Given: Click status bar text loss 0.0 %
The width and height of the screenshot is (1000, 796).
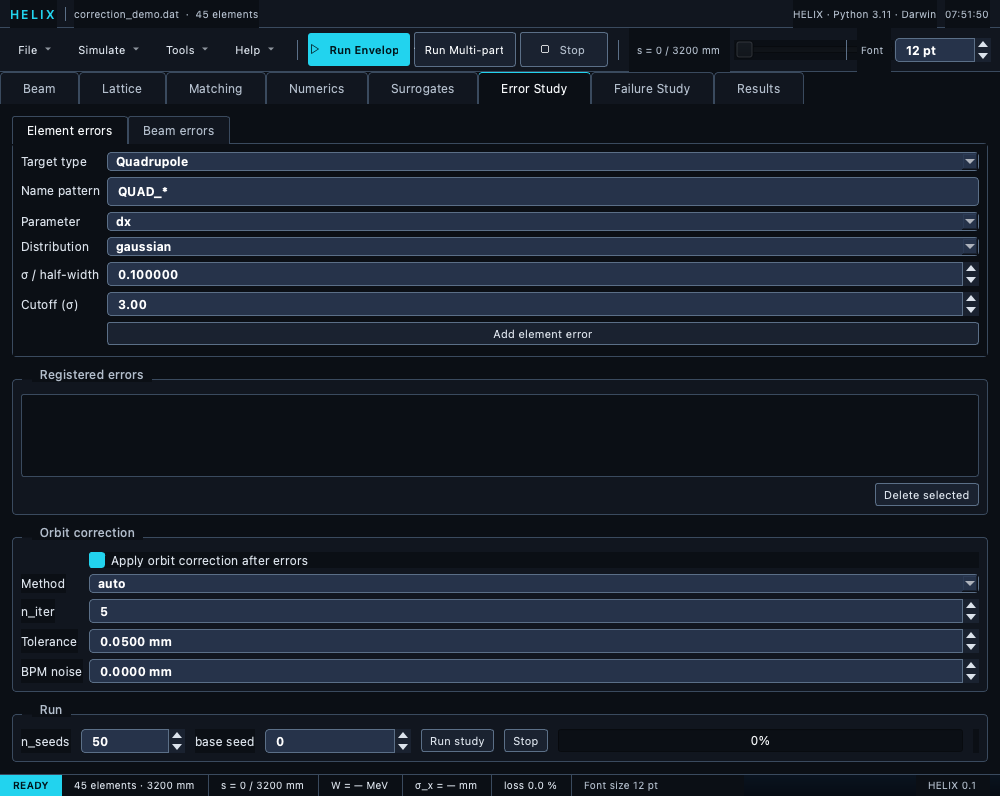Looking at the screenshot, I should point(530,785).
